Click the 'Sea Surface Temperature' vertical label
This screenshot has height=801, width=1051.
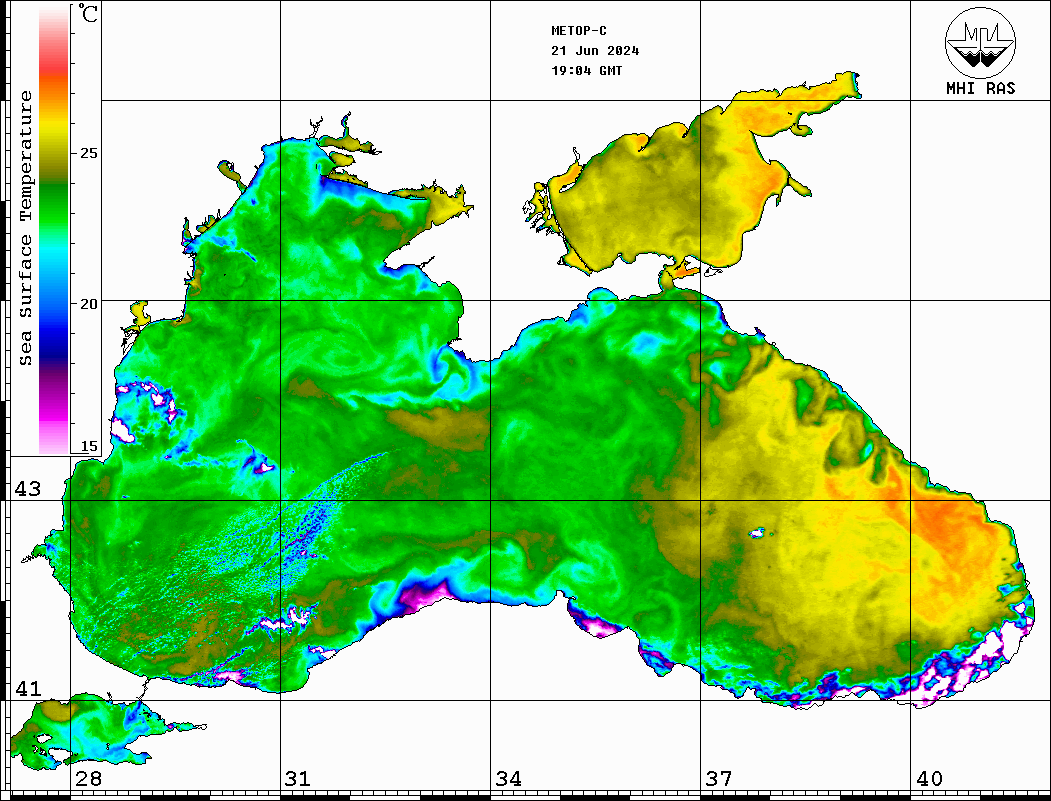pos(25,228)
